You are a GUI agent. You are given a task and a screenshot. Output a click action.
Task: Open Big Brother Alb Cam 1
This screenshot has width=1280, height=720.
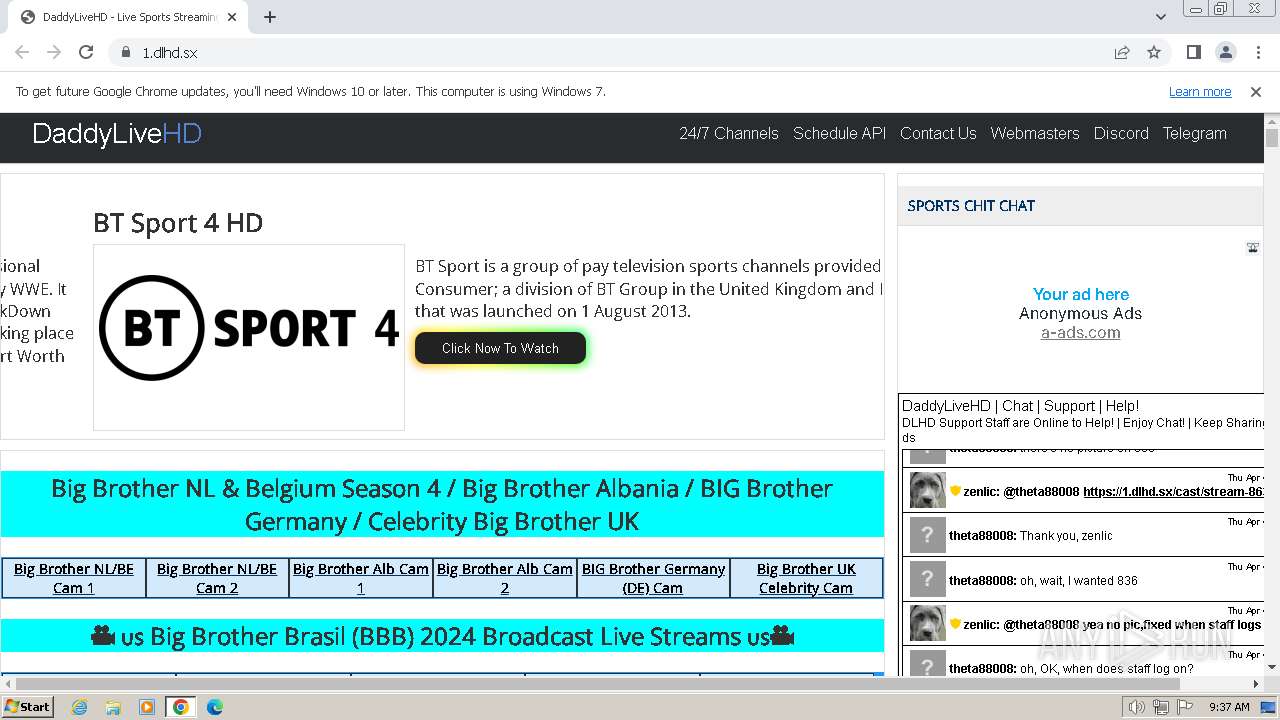[x=361, y=578]
